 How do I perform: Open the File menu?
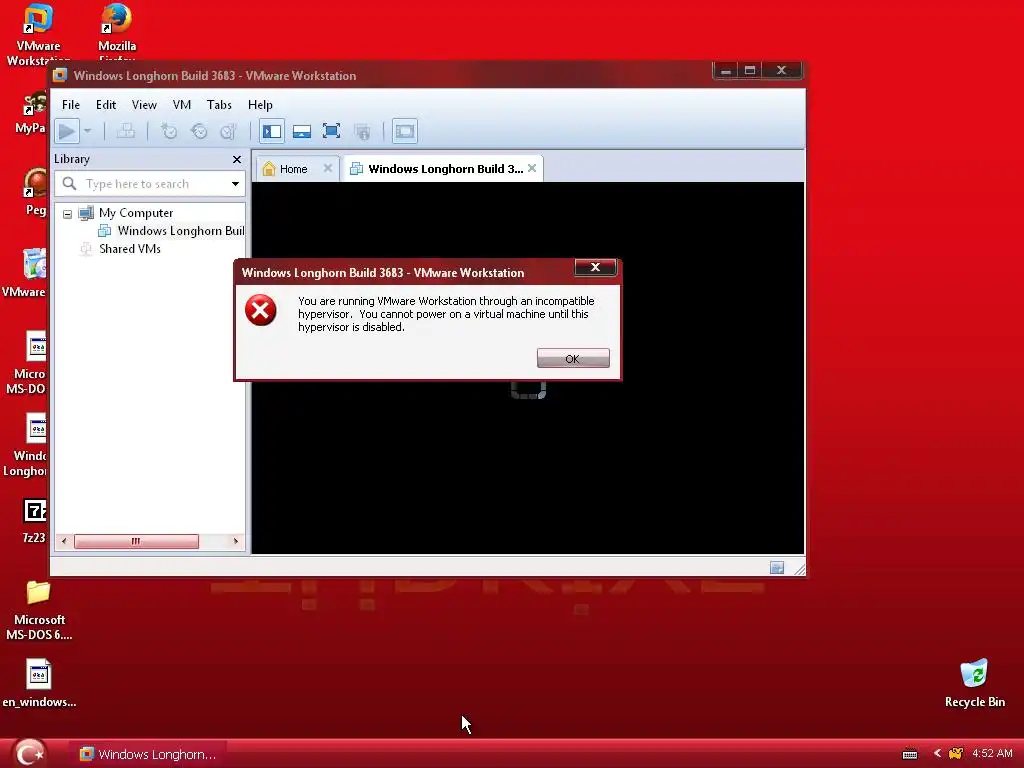pyautogui.click(x=71, y=104)
